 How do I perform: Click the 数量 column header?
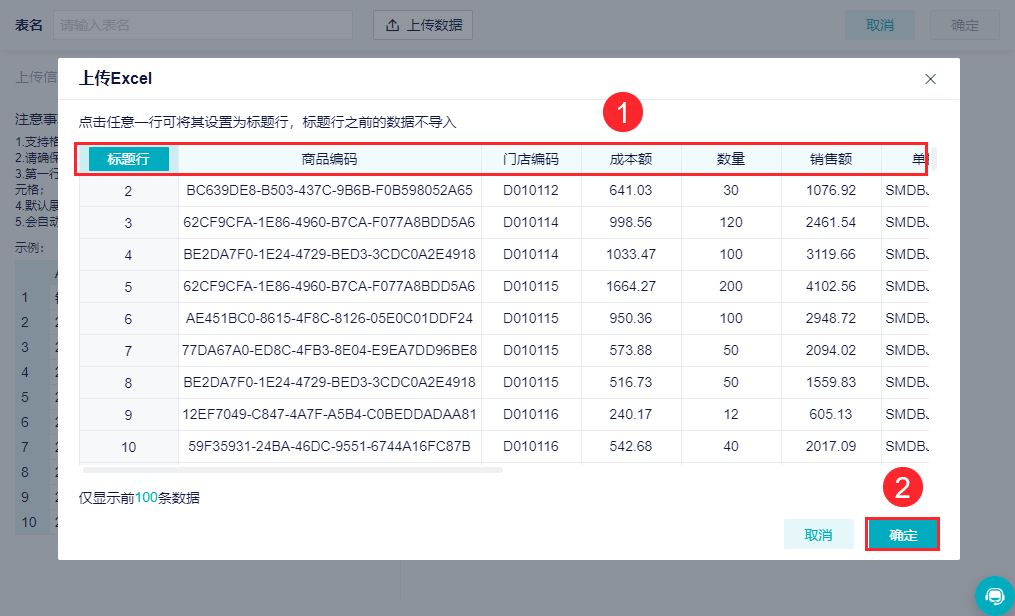tap(731, 159)
